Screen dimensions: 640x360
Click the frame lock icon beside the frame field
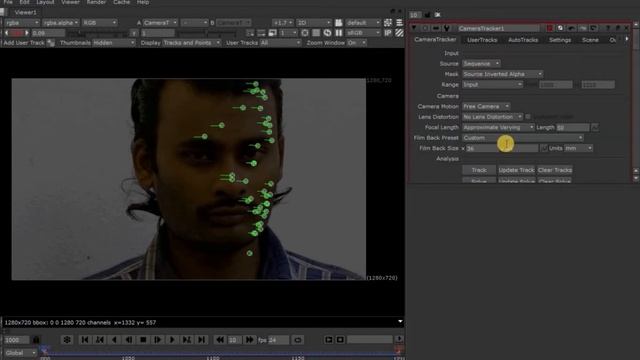coord(36,340)
